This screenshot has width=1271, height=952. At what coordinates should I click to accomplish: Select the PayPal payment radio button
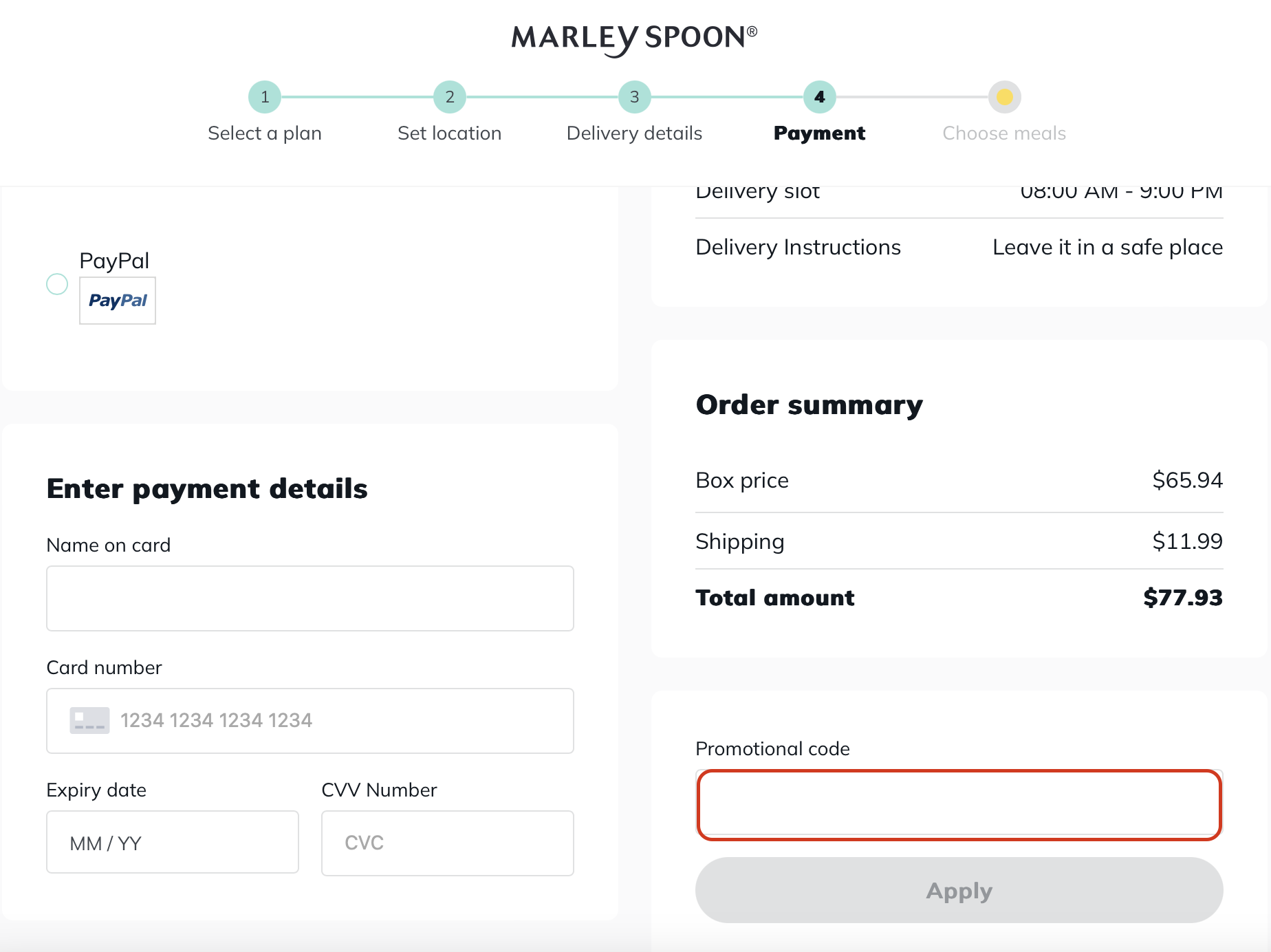(57, 283)
